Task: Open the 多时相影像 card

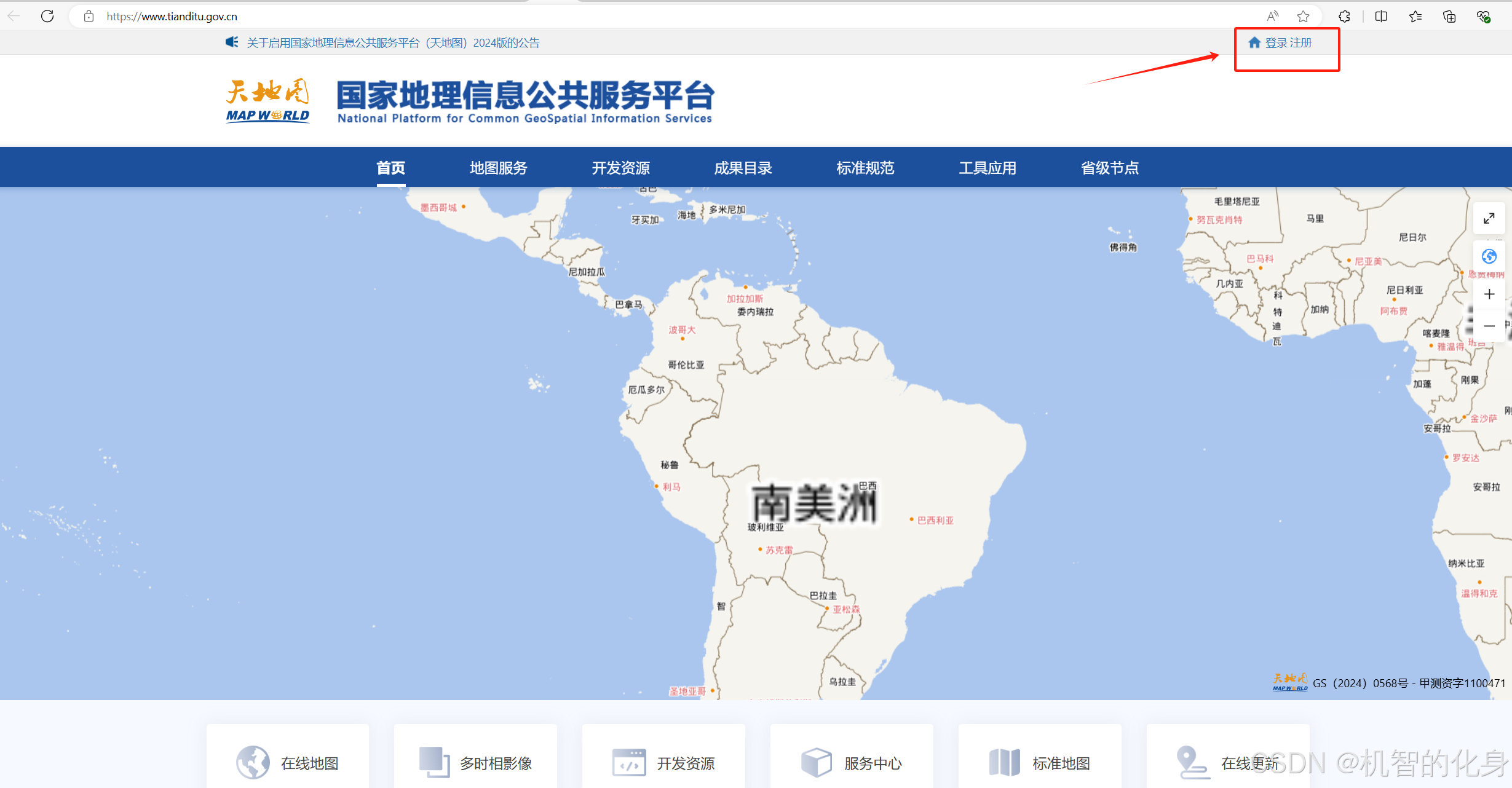Action: click(x=475, y=763)
